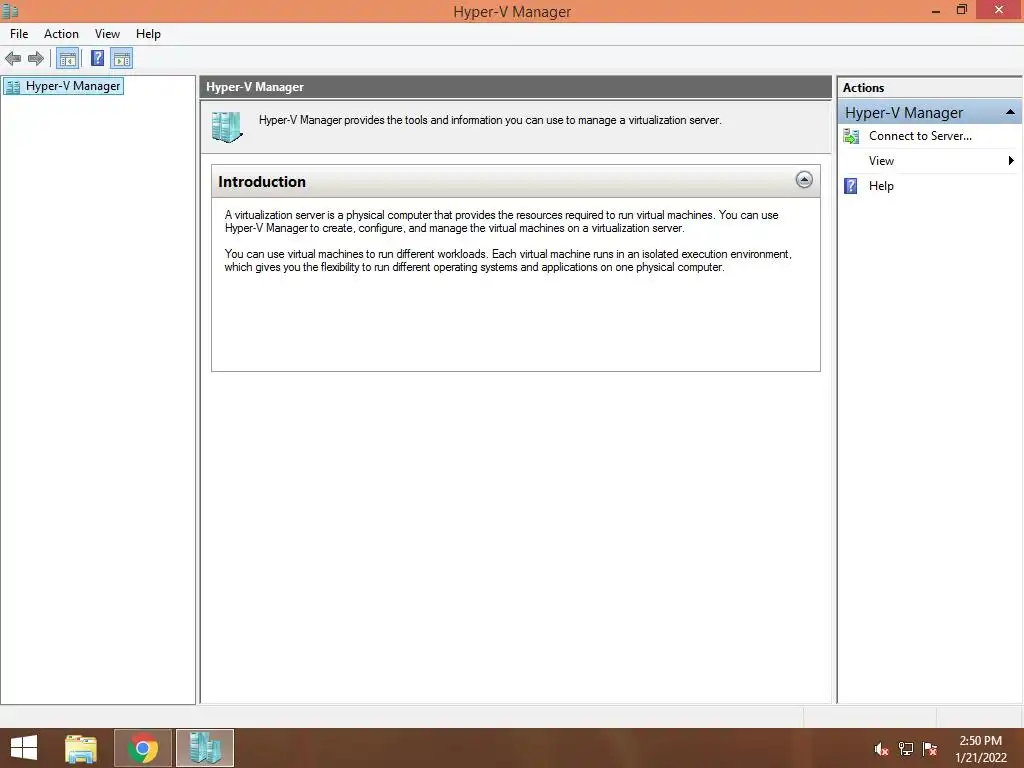1024x768 pixels.
Task: Minimize the Hyper-V Manager window
Action: point(936,10)
